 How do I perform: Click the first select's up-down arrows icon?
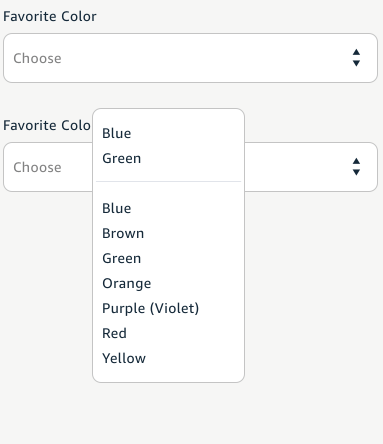pos(356,58)
